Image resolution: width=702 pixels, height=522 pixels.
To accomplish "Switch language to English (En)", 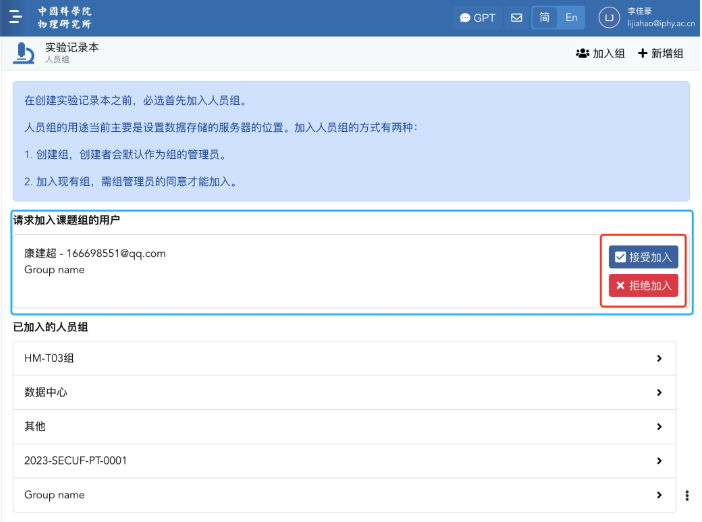I will [x=570, y=18].
